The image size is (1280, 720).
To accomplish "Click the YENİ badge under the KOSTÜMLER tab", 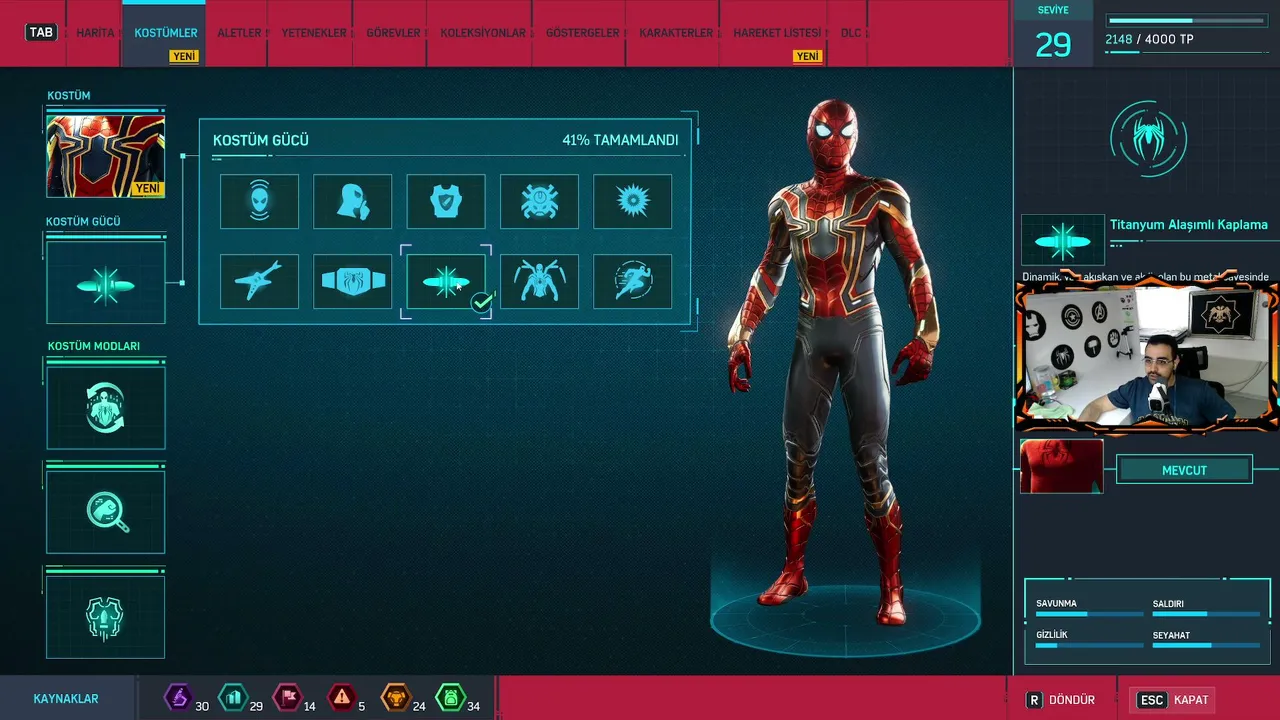I will [184, 57].
